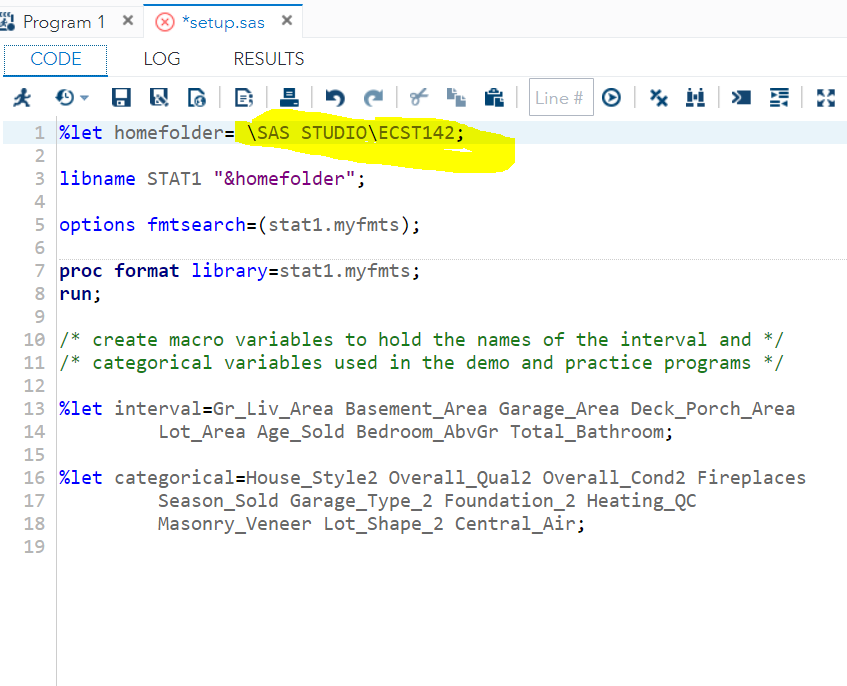
Task: Copy the selected code
Action: coord(456,98)
